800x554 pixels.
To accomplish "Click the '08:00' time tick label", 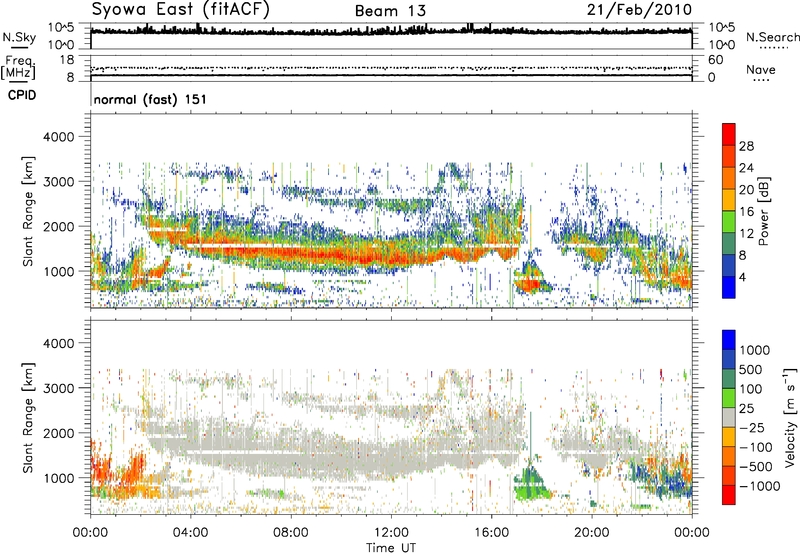I will coord(291,533).
